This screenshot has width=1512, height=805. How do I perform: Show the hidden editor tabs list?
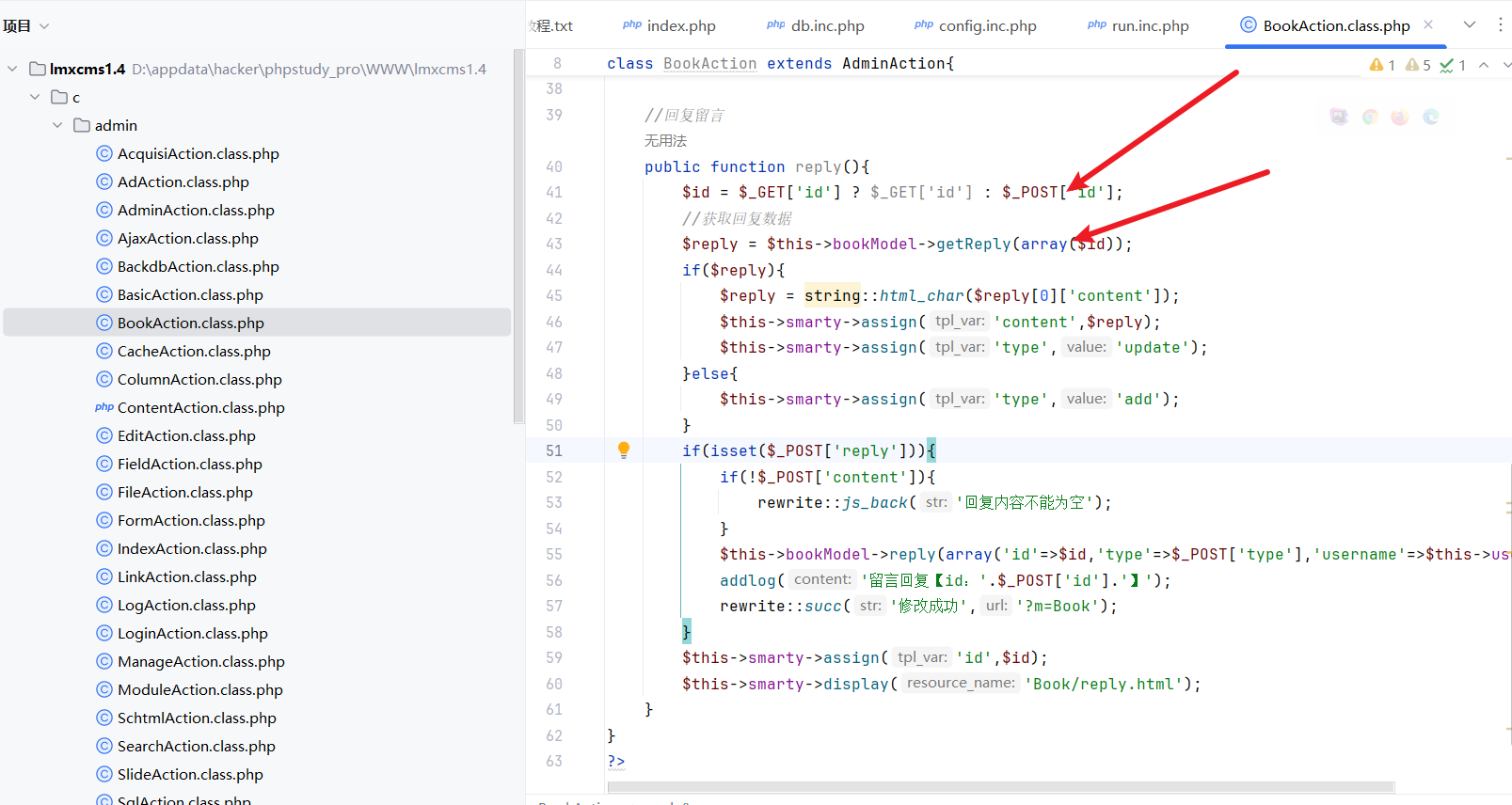[1470, 24]
